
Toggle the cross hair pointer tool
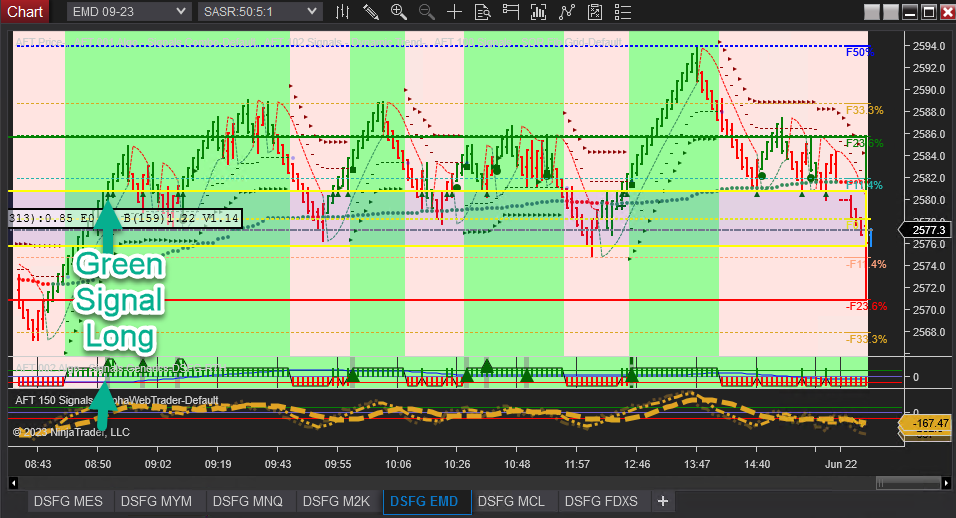click(x=454, y=12)
